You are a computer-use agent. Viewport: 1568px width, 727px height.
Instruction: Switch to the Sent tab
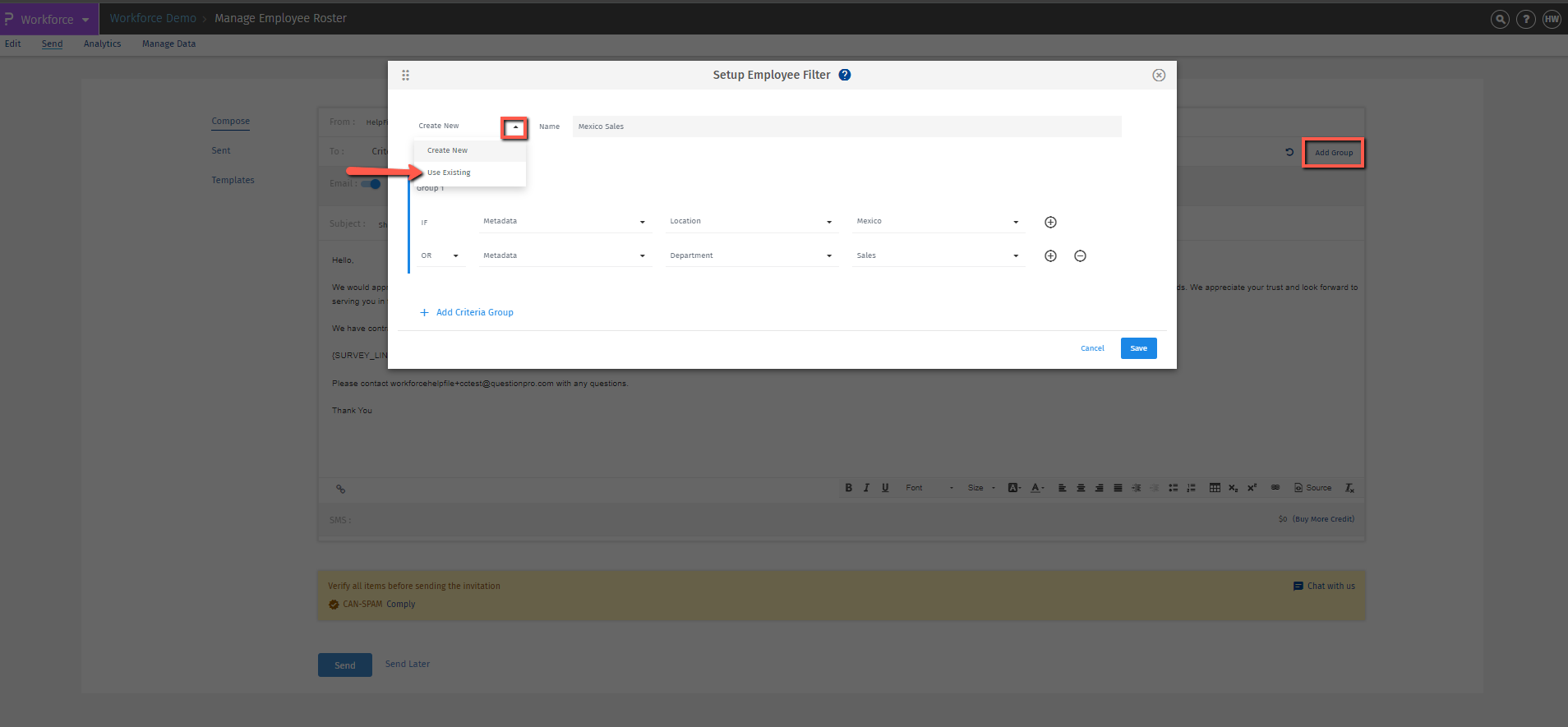click(221, 150)
